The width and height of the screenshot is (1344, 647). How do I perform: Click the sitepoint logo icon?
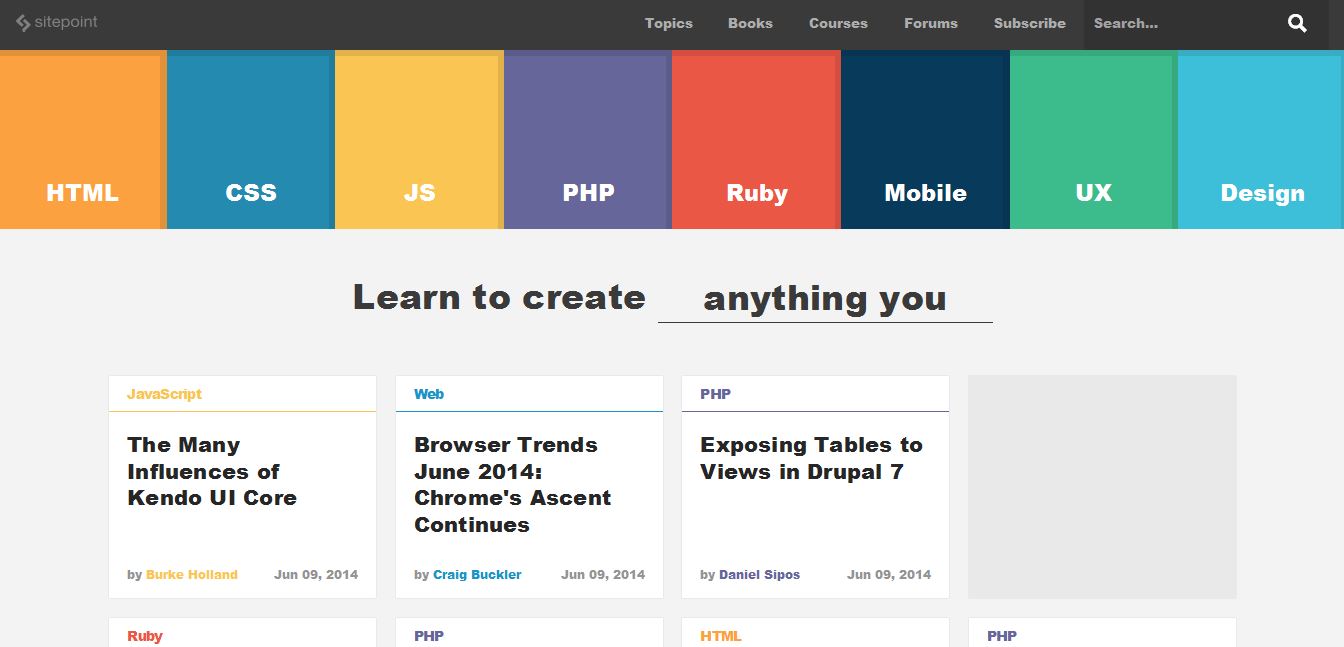22,22
